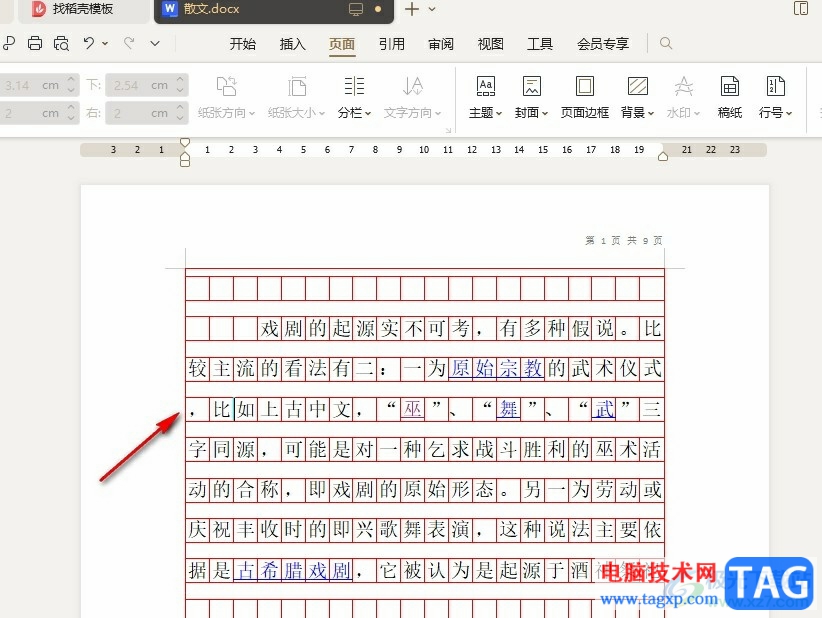Increase the top margin stepper up
This screenshot has height=618, width=822.
click(x=71, y=80)
